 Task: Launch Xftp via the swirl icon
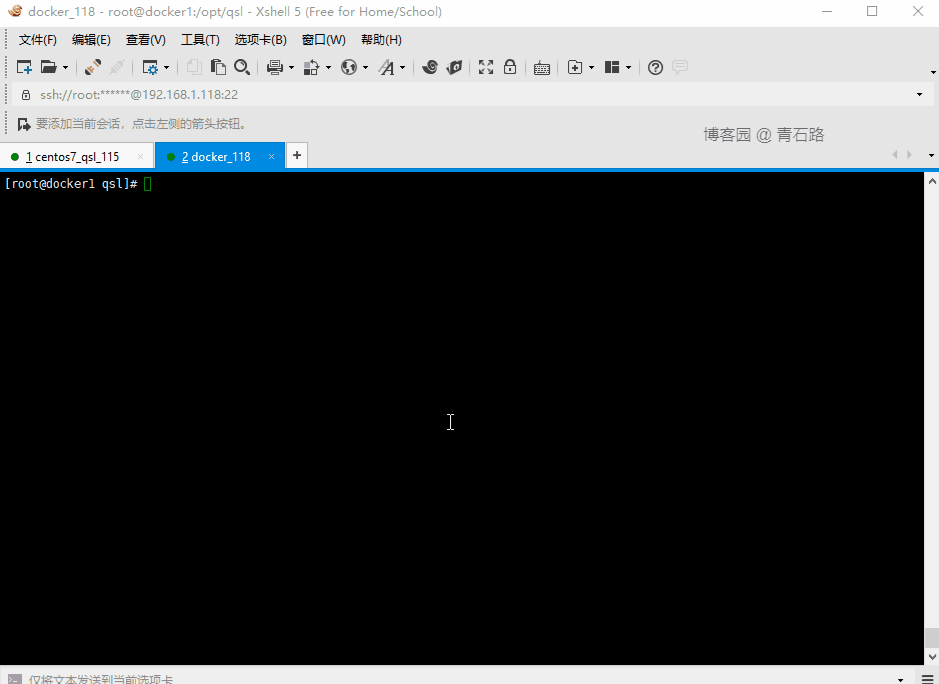430,67
